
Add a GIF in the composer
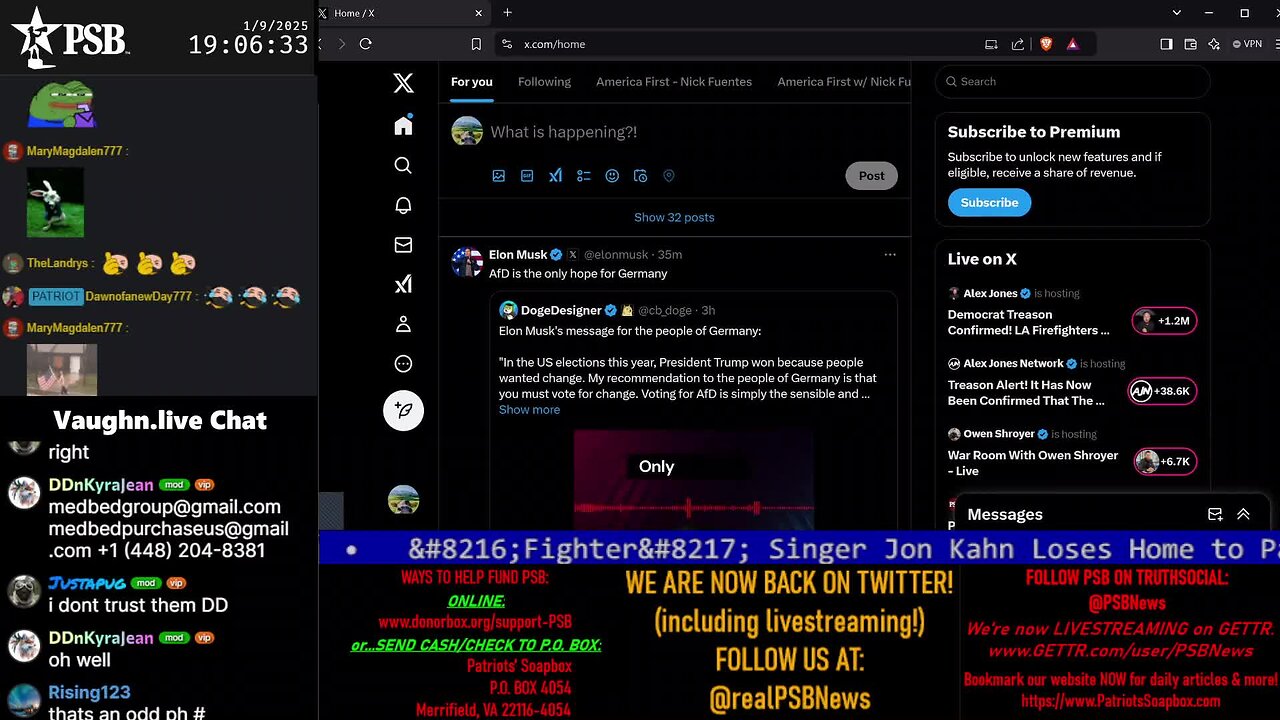tap(527, 176)
